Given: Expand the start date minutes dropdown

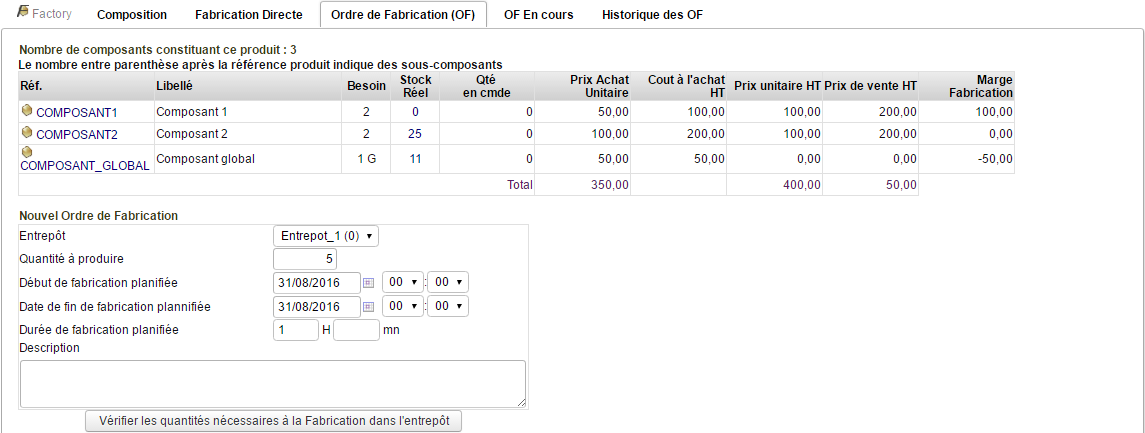Looking at the screenshot, I should pos(447,283).
